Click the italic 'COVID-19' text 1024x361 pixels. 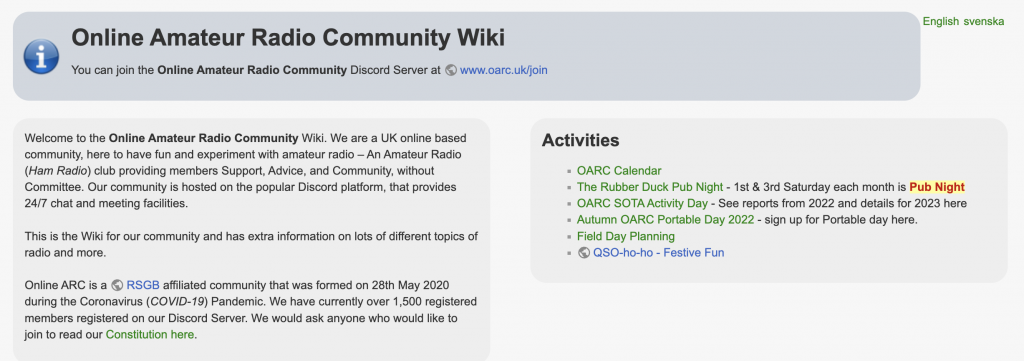(178, 302)
